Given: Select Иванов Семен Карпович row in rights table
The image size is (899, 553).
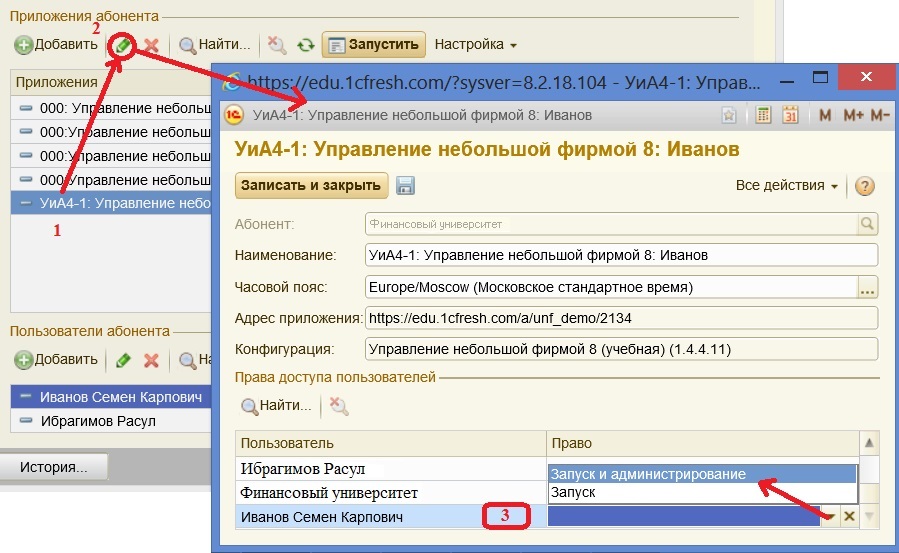Looking at the screenshot, I should (390, 517).
